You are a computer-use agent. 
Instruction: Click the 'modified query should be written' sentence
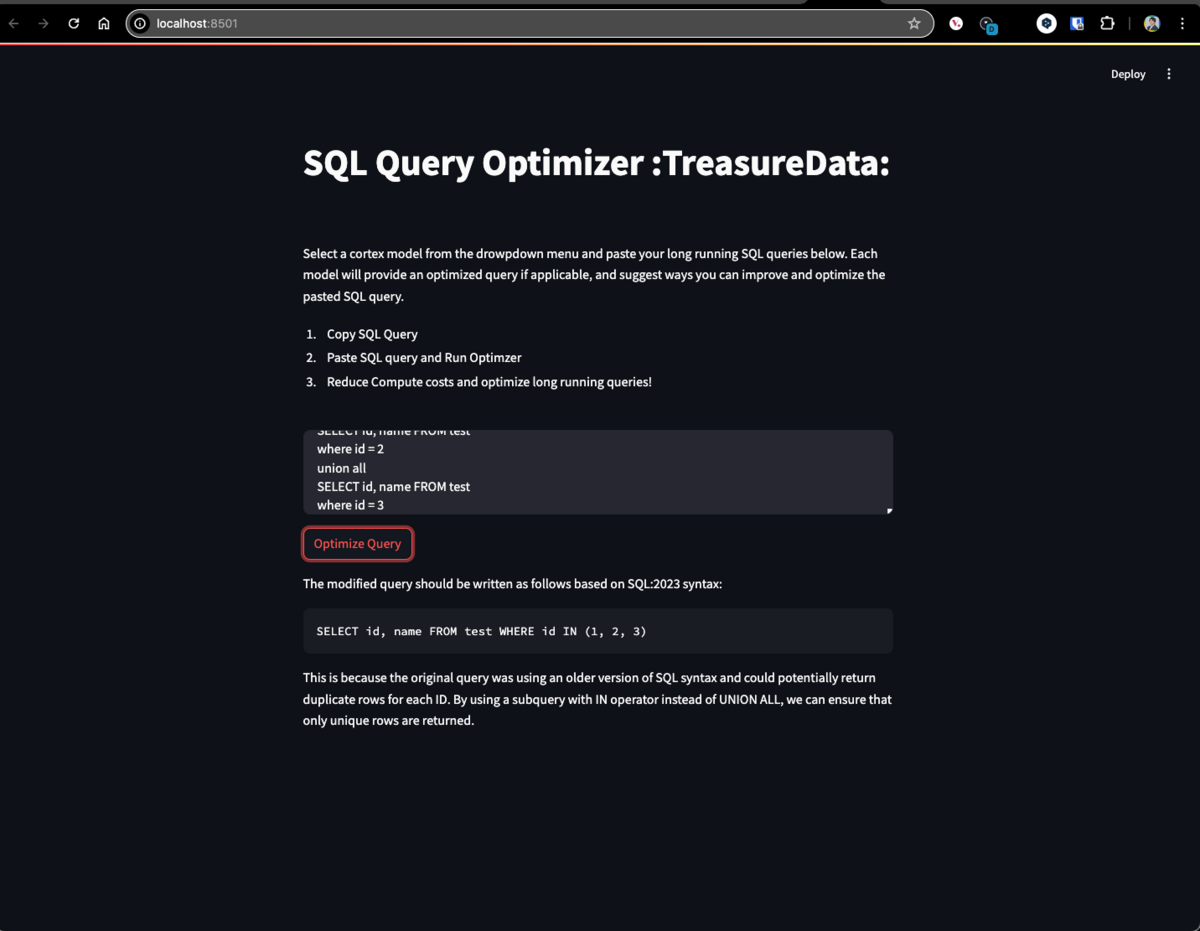tap(512, 584)
